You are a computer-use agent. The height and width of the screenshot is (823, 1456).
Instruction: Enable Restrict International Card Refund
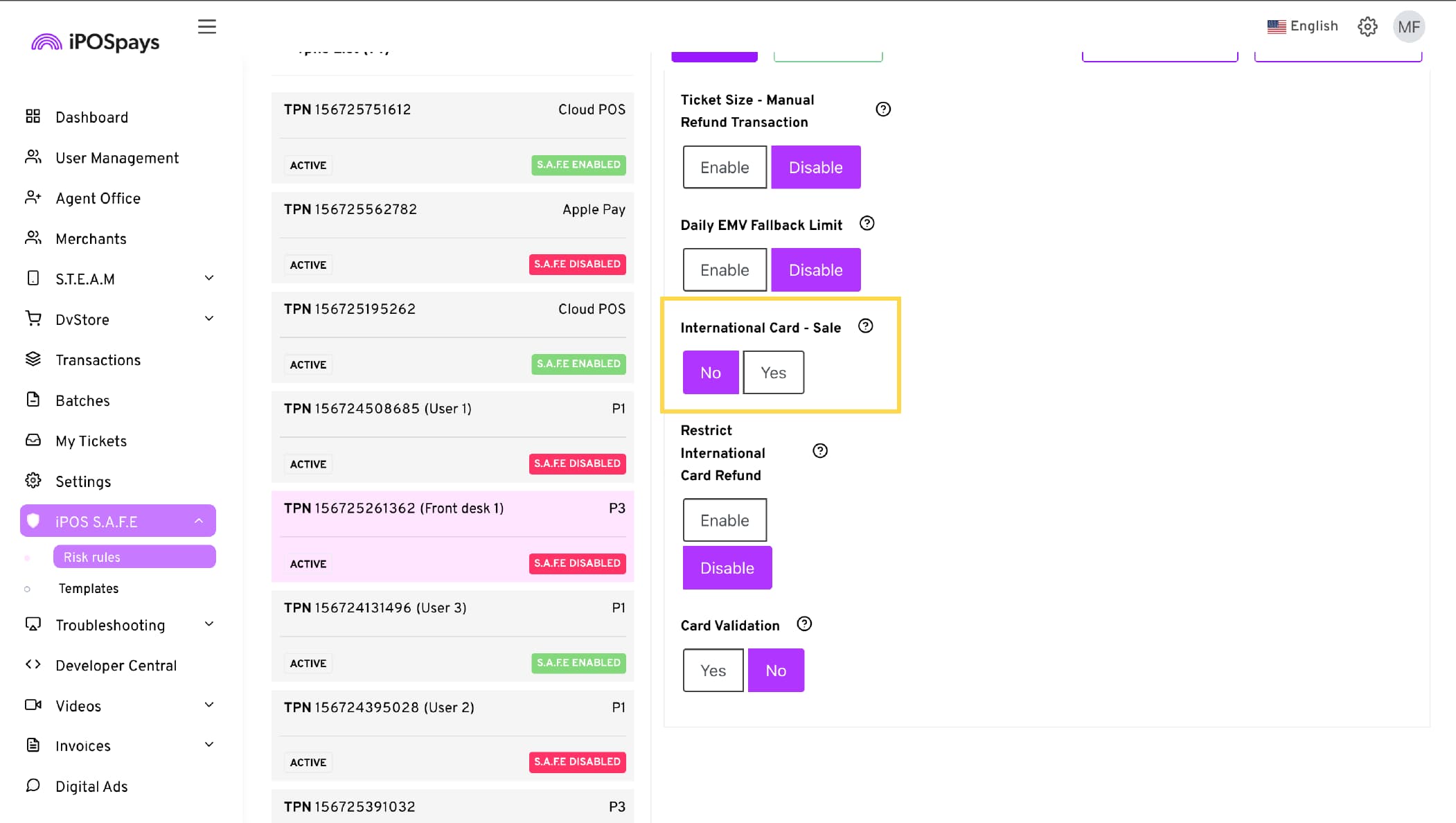point(725,520)
